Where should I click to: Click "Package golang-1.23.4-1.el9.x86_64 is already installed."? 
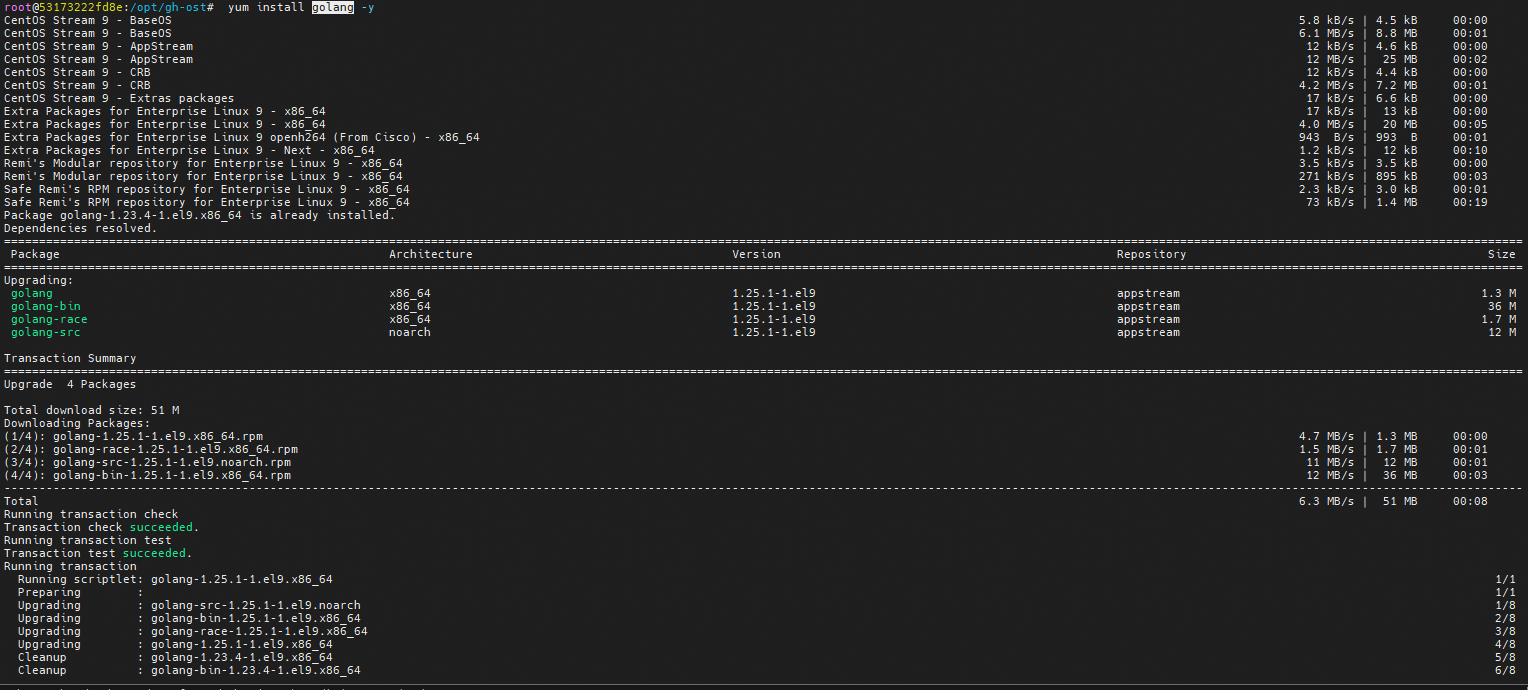tap(200, 215)
